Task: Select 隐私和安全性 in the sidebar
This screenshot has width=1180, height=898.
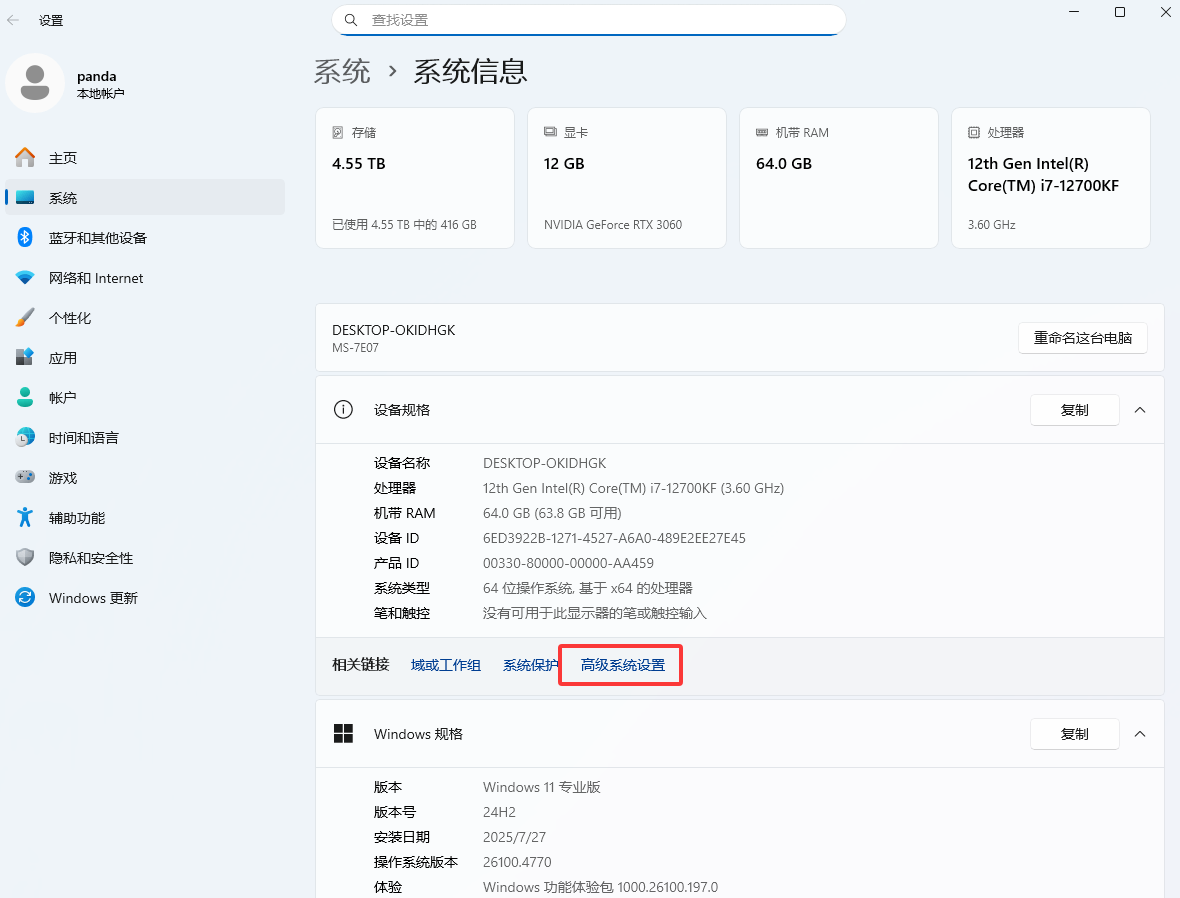Action: (x=144, y=557)
